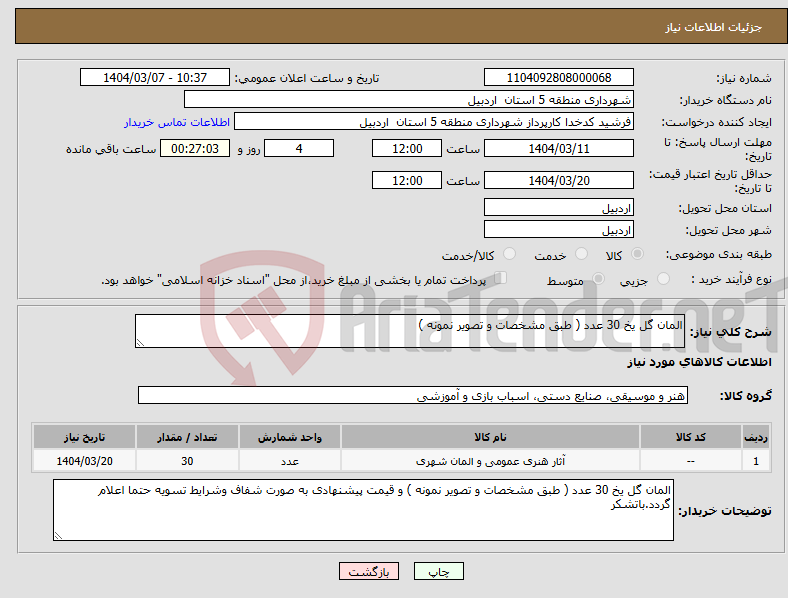Toggle the اسناد خزانه اسلامی payment checkbox
Screen dimensions: 788x598
point(500,278)
